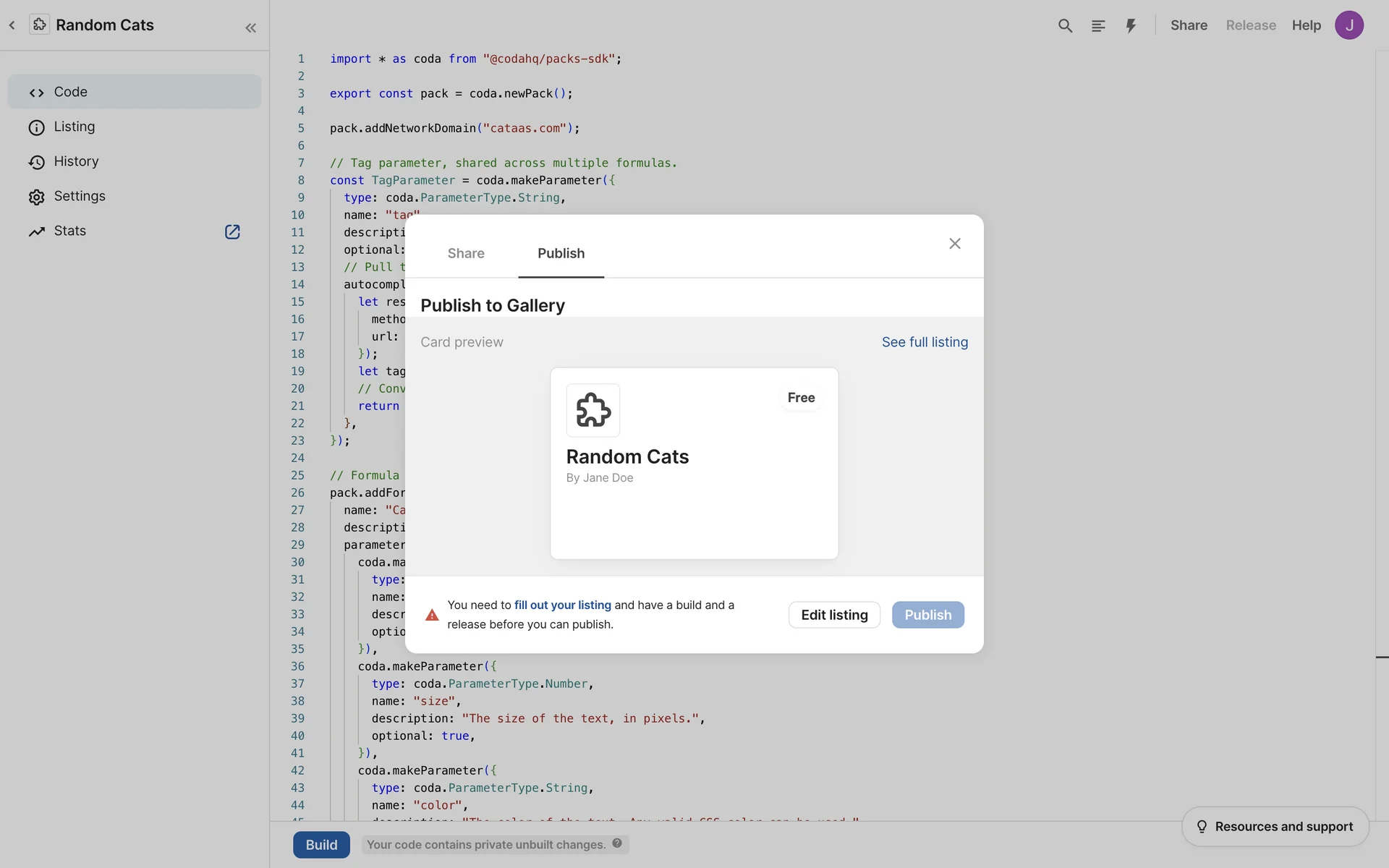Open Stats external link icon

tap(232, 231)
